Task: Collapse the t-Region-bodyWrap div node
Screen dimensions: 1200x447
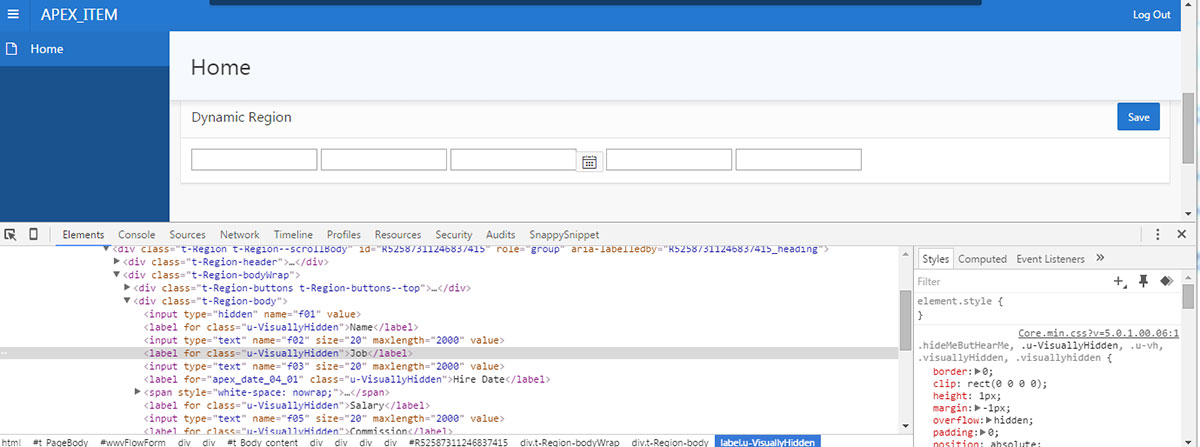Action: coord(116,274)
